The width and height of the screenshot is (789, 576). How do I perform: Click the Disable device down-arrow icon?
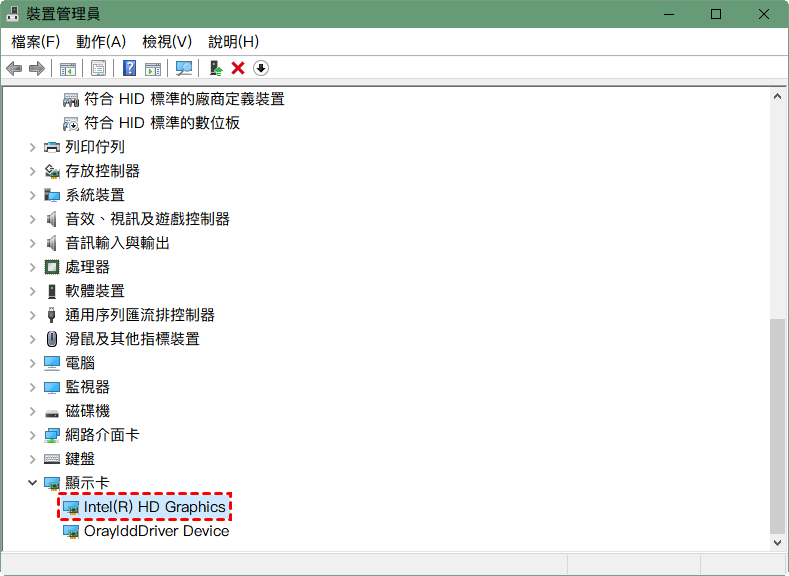tap(261, 68)
